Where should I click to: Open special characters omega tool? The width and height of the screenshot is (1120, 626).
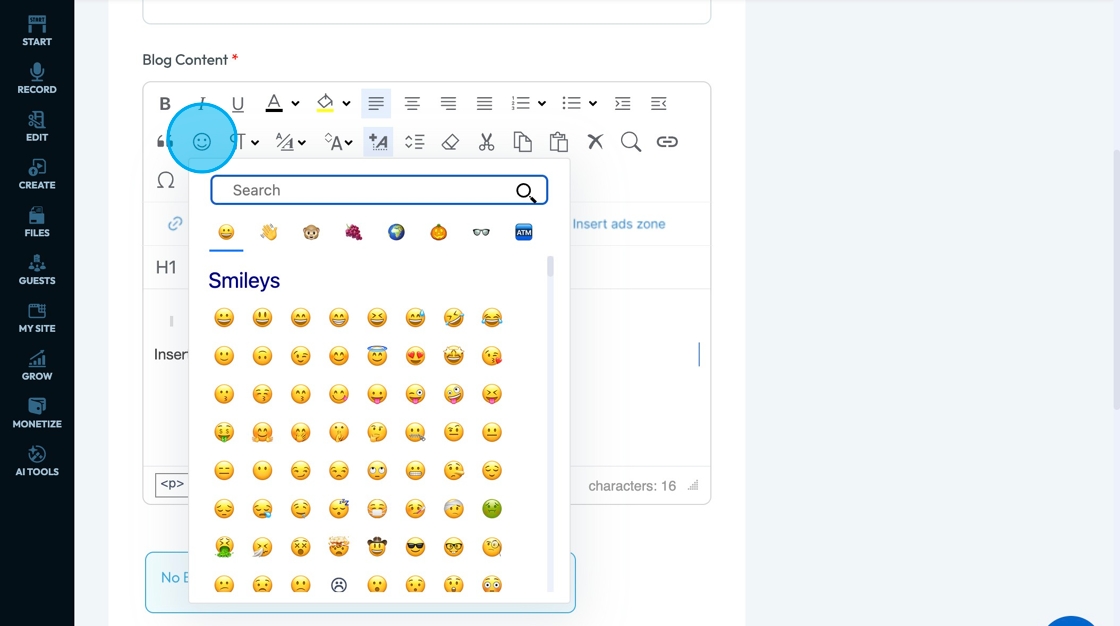pyautogui.click(x=166, y=180)
